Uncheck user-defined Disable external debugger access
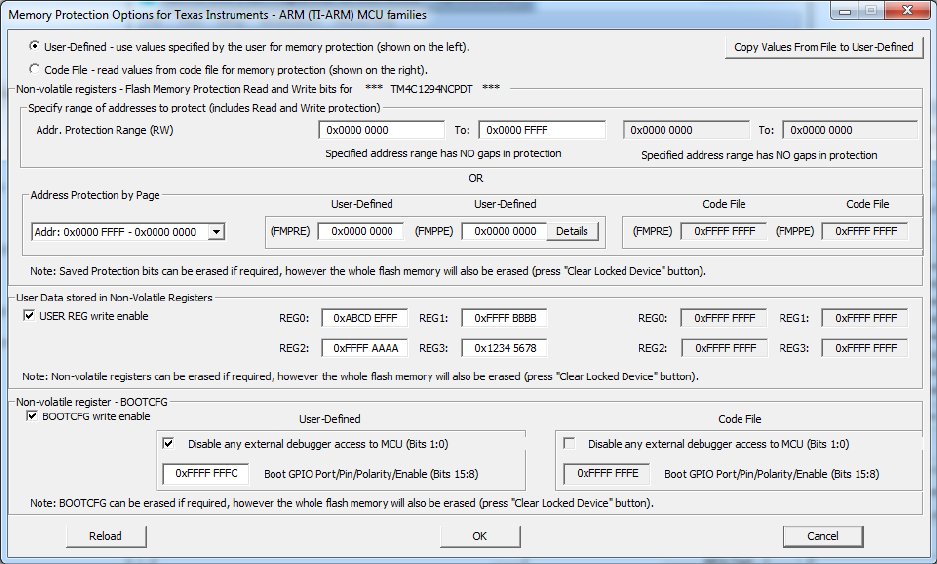The image size is (937, 564). point(169,443)
